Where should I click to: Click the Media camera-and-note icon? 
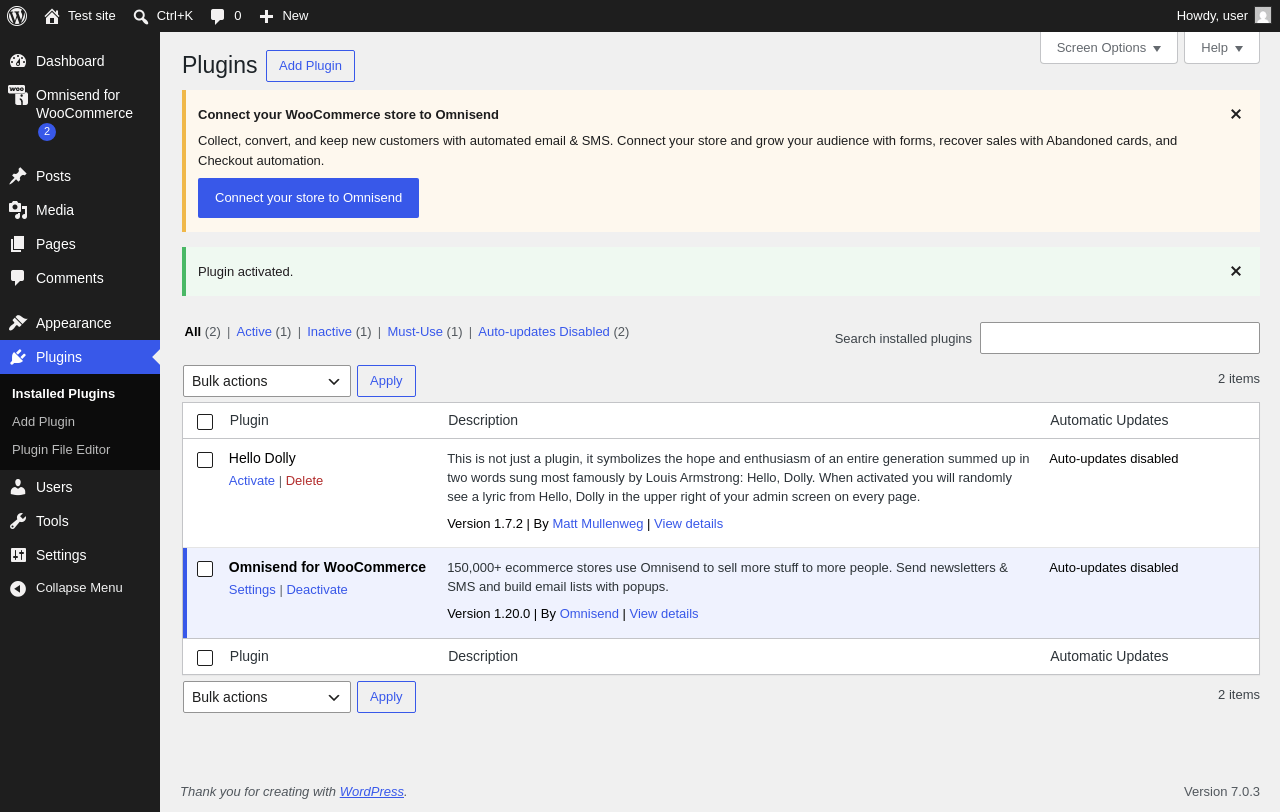18,210
